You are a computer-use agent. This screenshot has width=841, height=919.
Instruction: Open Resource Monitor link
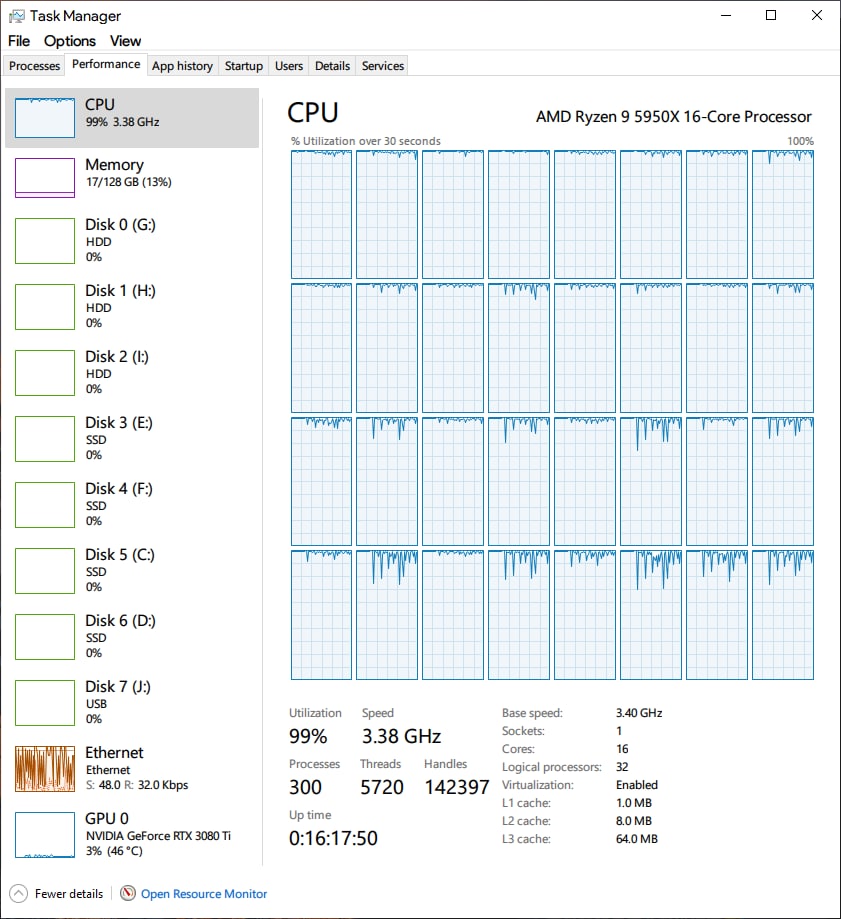(x=204, y=894)
